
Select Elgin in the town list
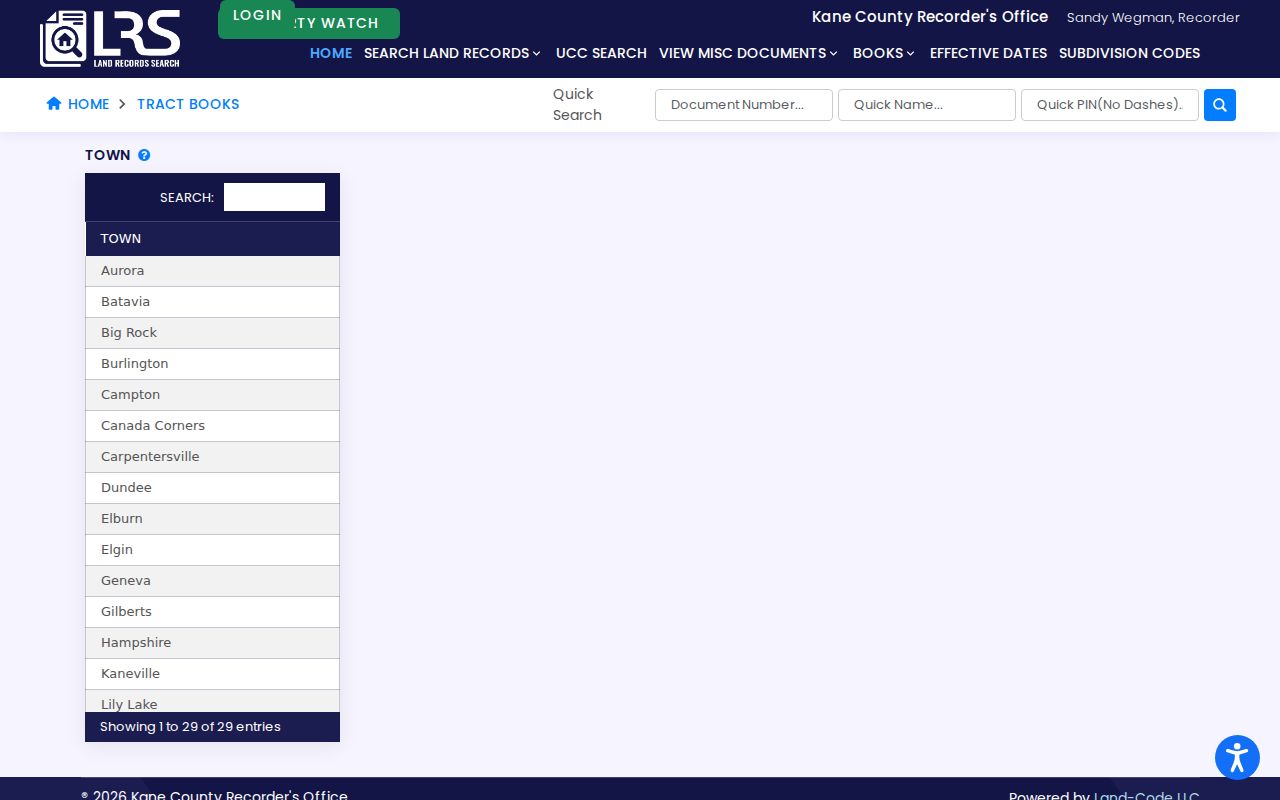pyautogui.click(x=212, y=550)
